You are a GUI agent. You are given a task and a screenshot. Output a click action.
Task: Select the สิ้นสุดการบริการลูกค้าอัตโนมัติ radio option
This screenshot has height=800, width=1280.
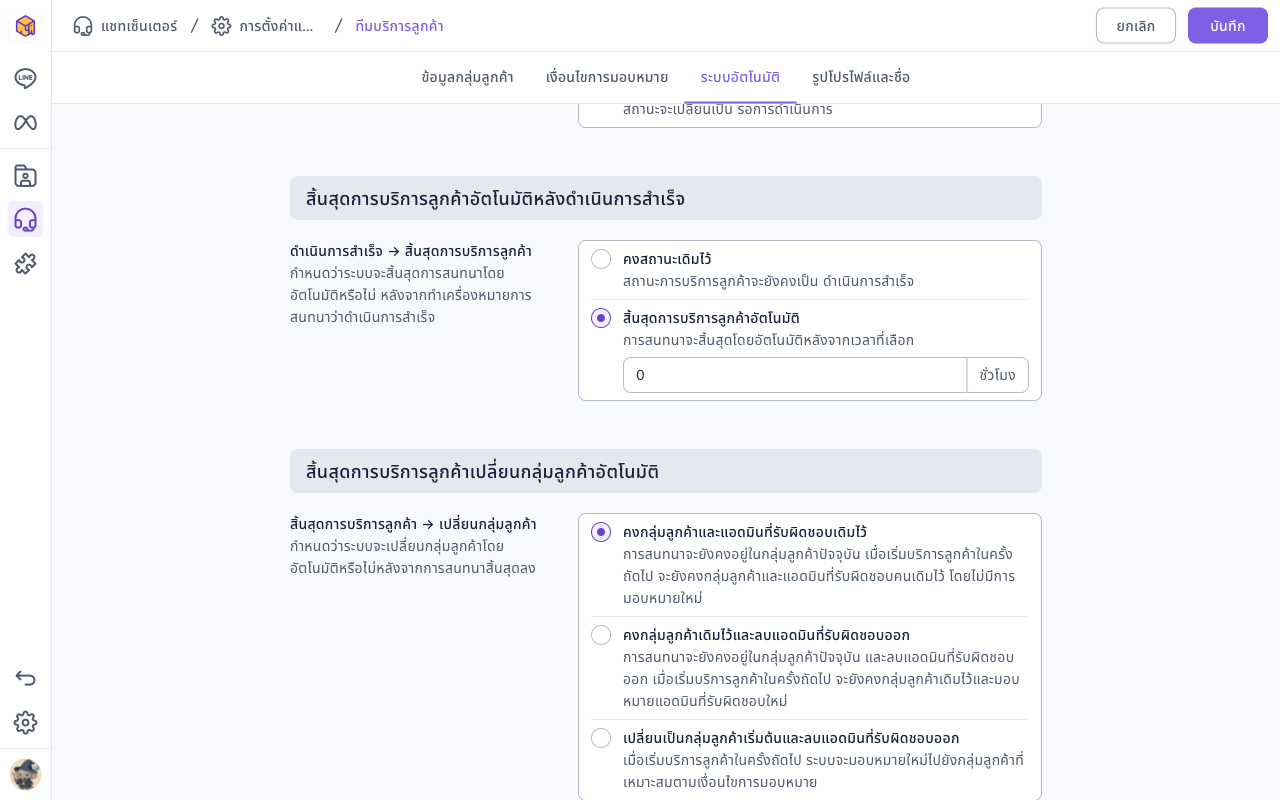[601, 318]
